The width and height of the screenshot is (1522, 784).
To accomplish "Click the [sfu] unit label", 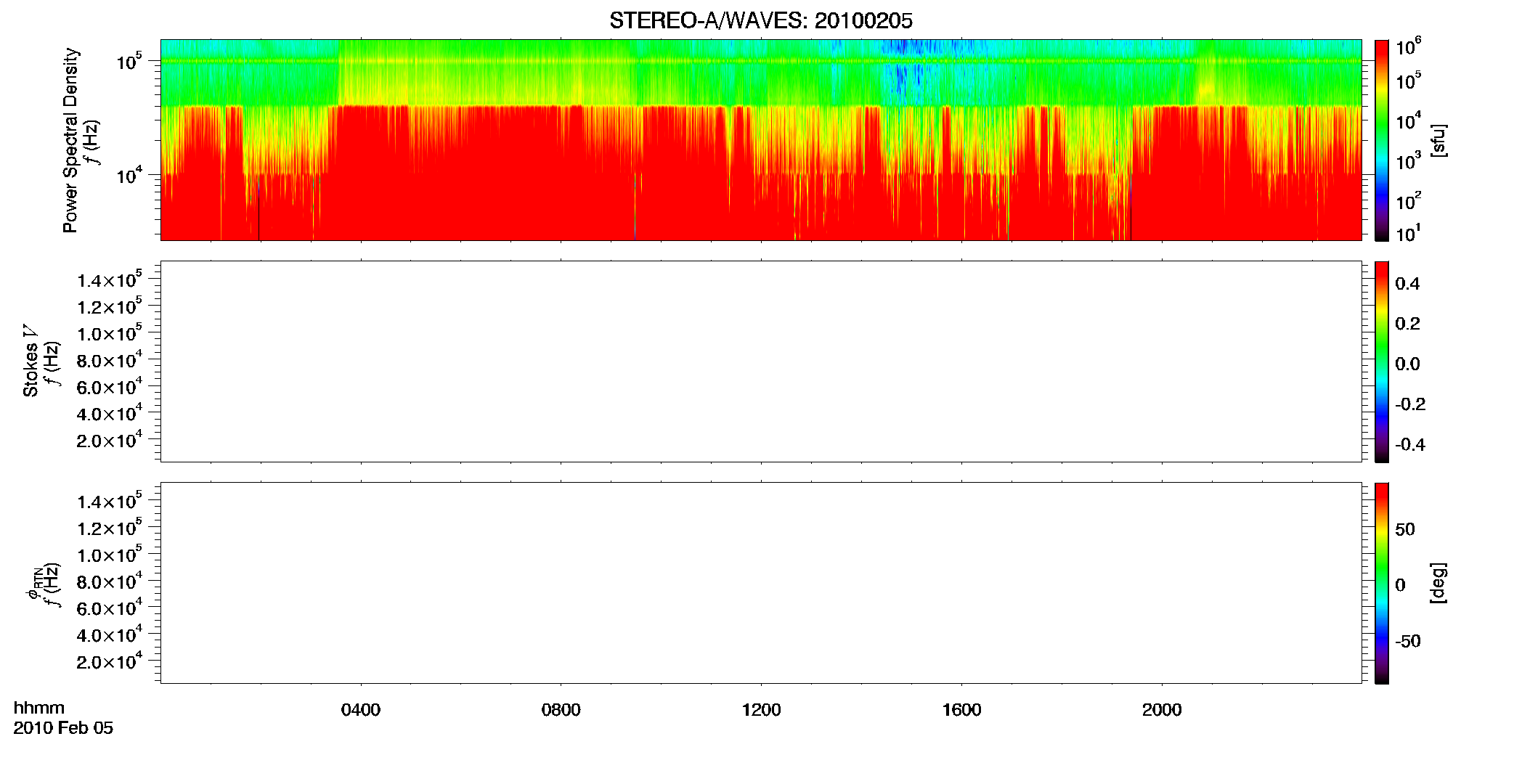I will click(x=1438, y=141).
